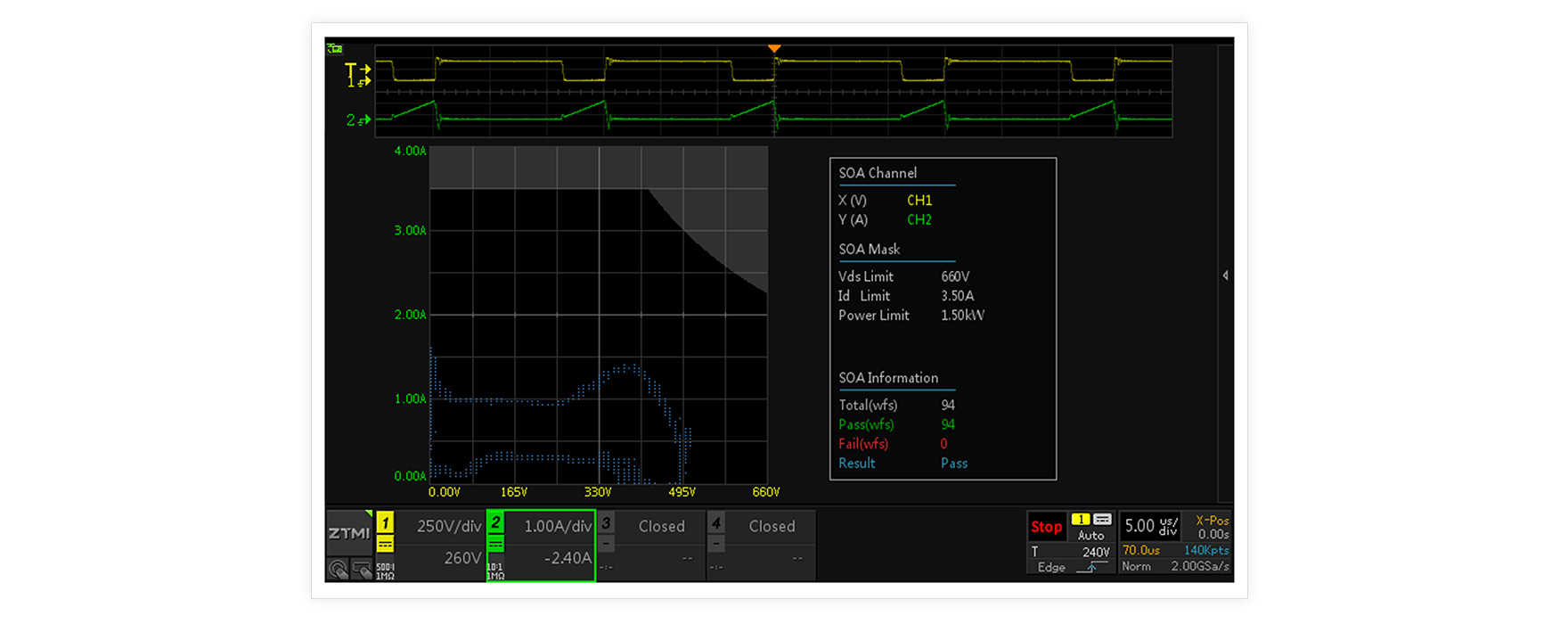Click channel 2 green coupling icon
This screenshot has width=1568, height=624.
click(x=496, y=544)
